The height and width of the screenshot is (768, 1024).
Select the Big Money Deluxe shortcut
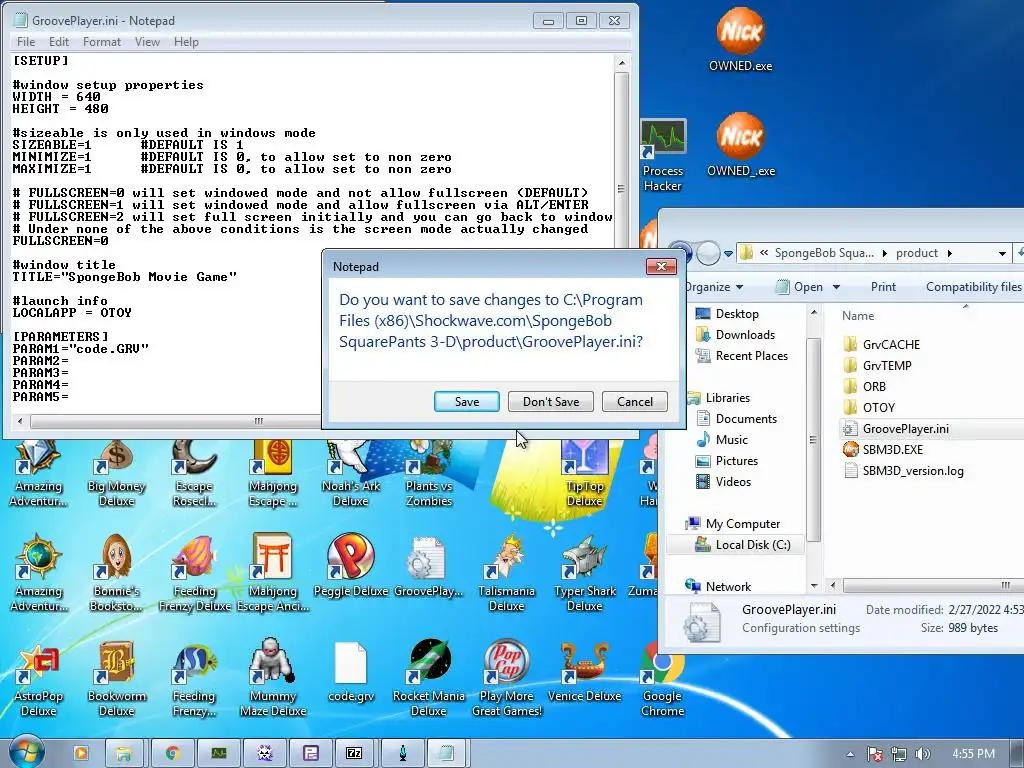click(x=116, y=473)
